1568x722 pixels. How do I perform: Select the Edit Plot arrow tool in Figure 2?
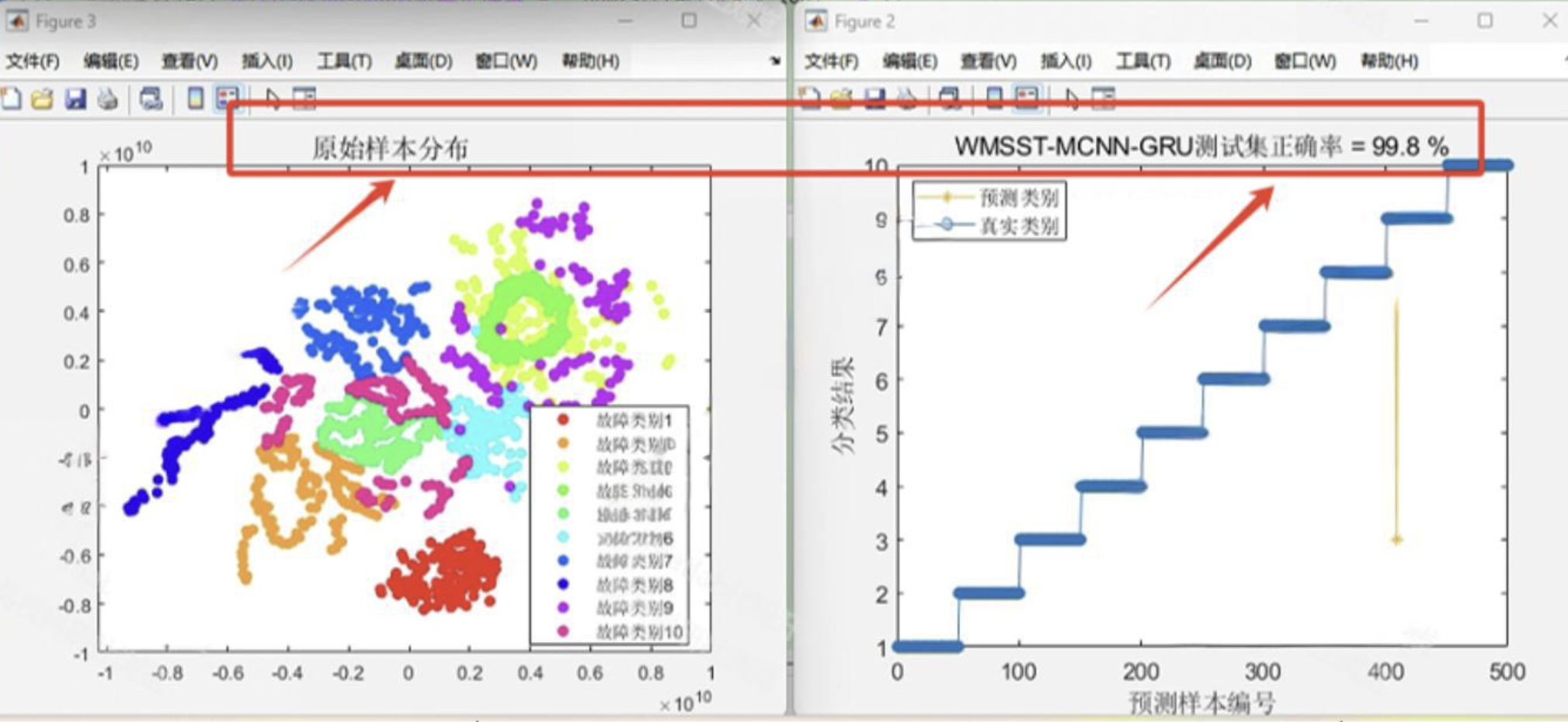pos(1073,99)
